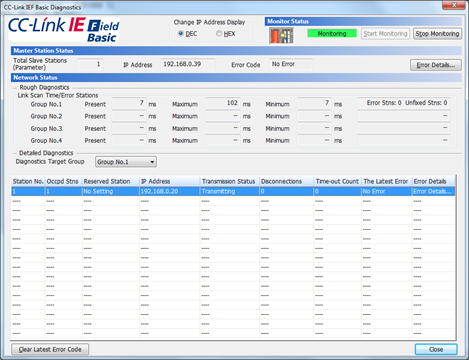
Task: Click Group No.1 Minimum scan time value
Action: 314,103
